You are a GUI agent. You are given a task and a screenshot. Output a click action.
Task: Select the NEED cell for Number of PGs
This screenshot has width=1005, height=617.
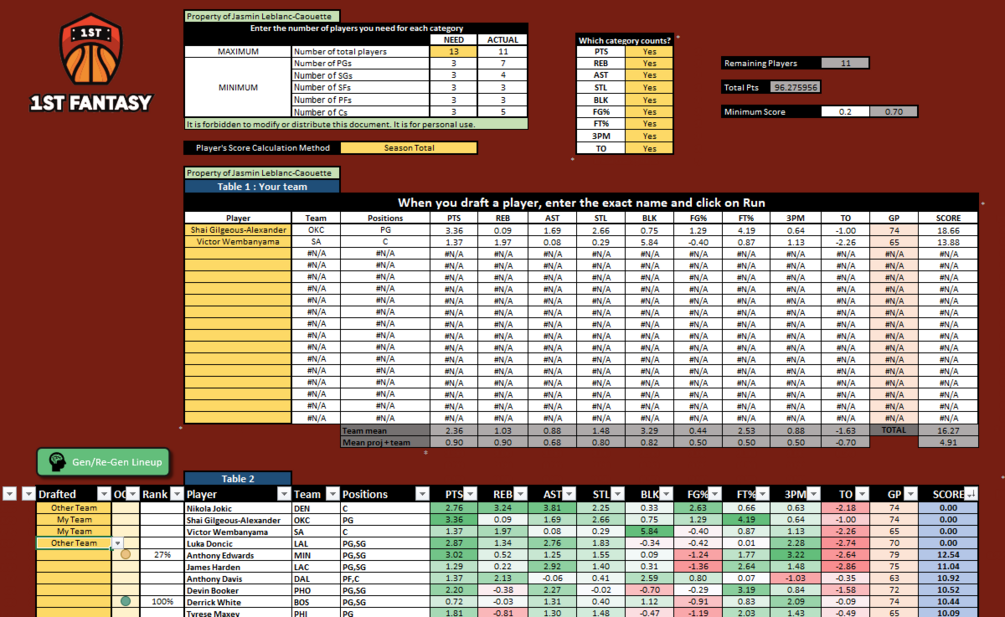coord(453,63)
